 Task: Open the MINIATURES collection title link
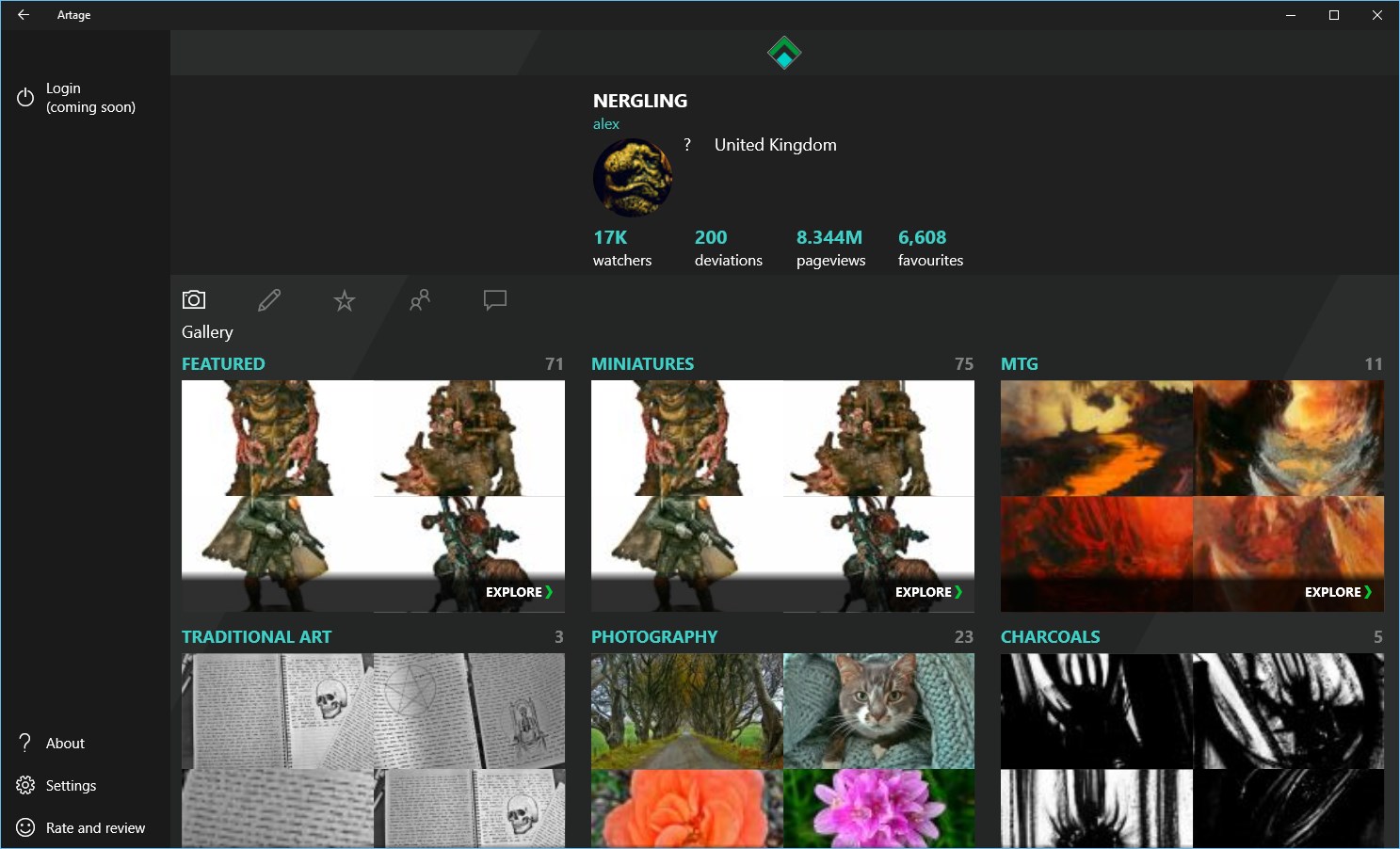[x=643, y=363]
